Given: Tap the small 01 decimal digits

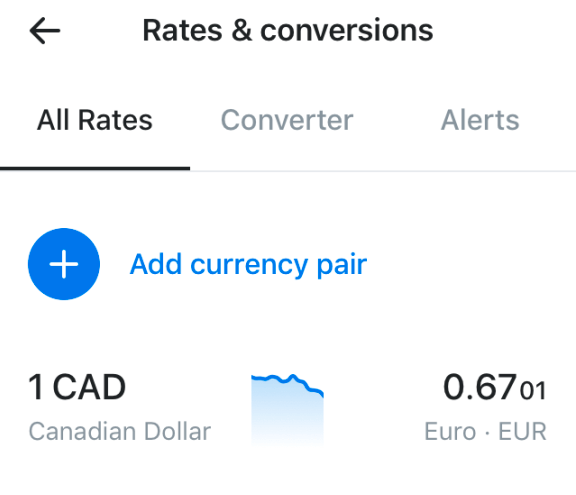Looking at the screenshot, I should point(533,390).
